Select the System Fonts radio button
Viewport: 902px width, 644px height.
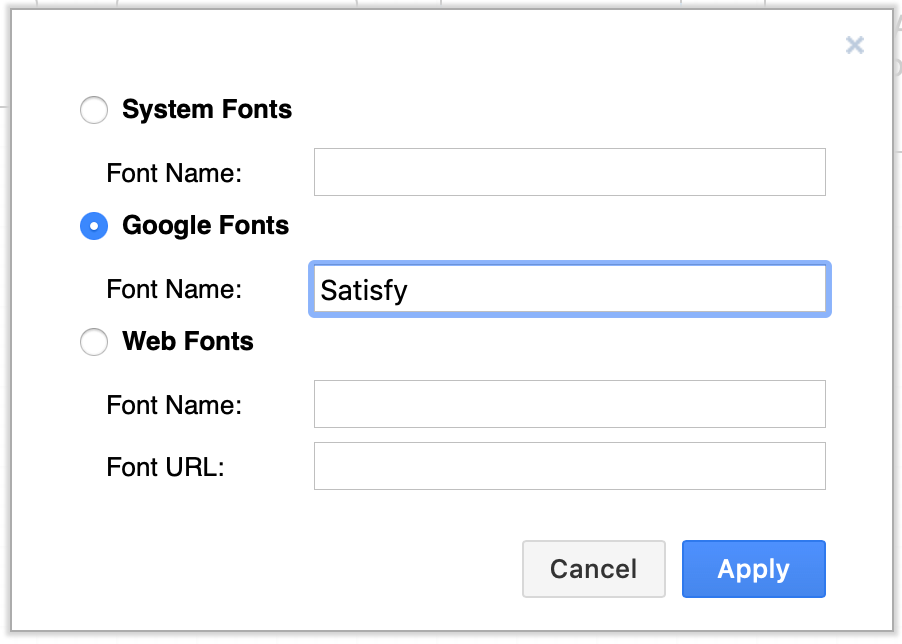(93, 110)
